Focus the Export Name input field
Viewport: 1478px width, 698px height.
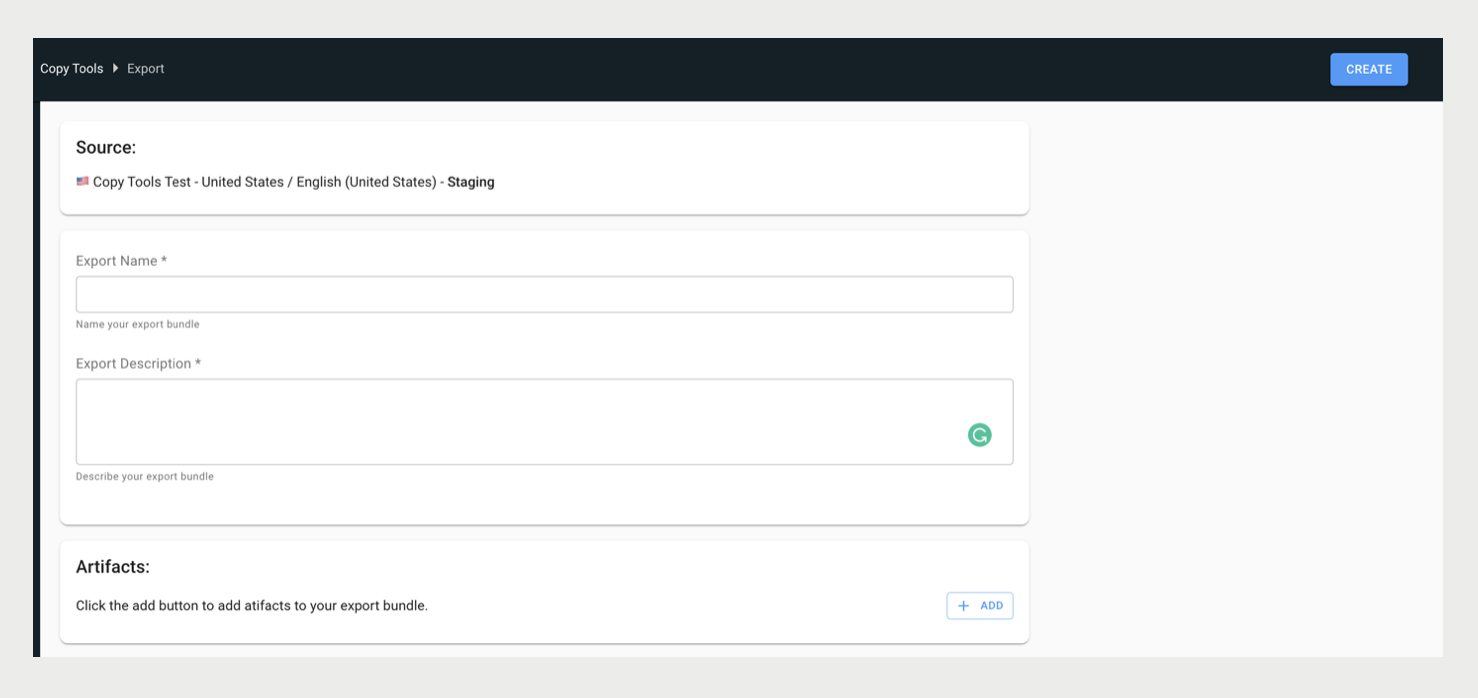coord(544,295)
